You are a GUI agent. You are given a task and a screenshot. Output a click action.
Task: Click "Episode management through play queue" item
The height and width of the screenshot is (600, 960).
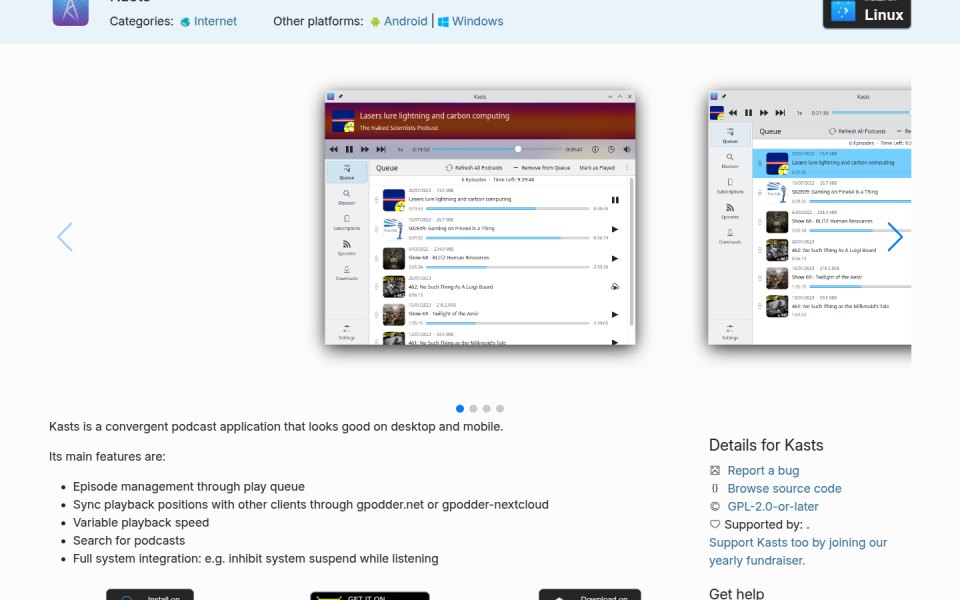tap(189, 487)
